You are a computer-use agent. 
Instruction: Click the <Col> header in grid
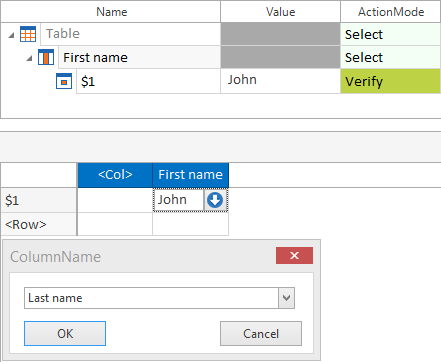coord(115,175)
